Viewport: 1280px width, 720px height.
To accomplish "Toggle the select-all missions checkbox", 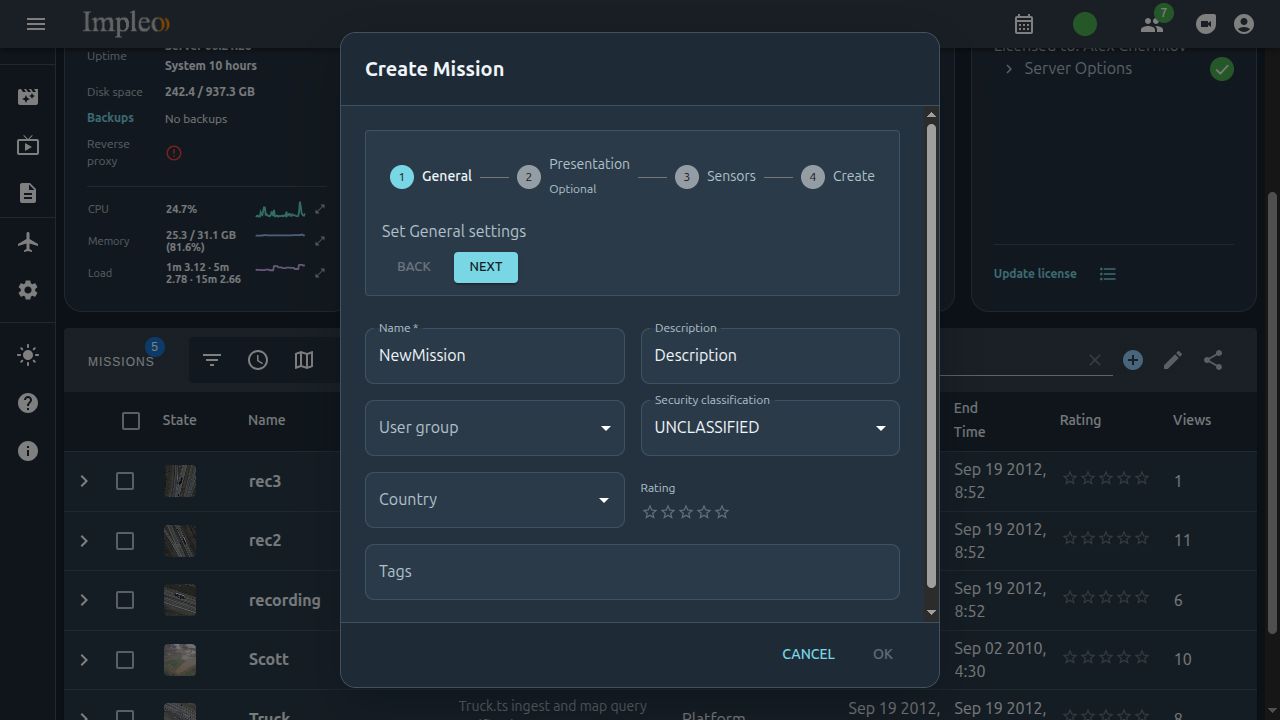I will point(131,421).
